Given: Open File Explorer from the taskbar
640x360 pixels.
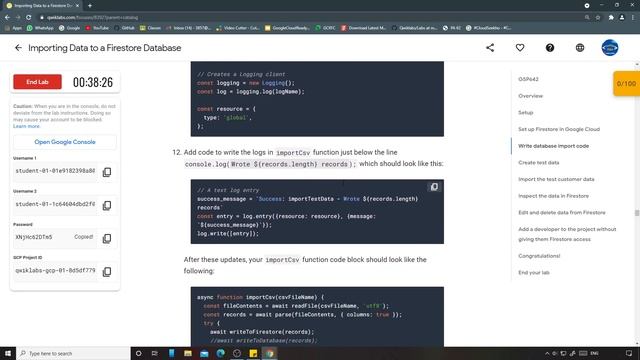Looking at the screenshot, I should click(x=188, y=353).
